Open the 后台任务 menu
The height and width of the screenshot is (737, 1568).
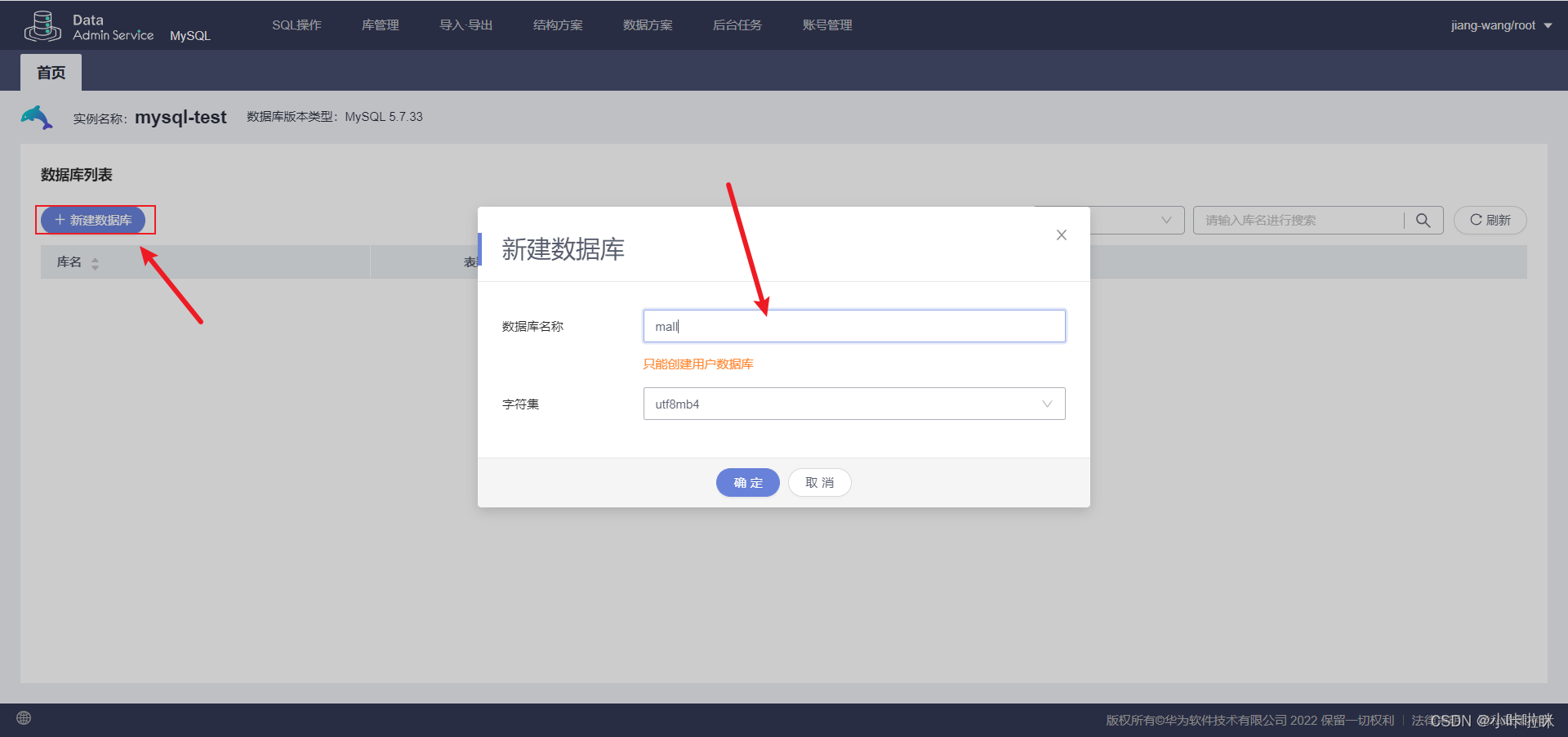pyautogui.click(x=737, y=25)
